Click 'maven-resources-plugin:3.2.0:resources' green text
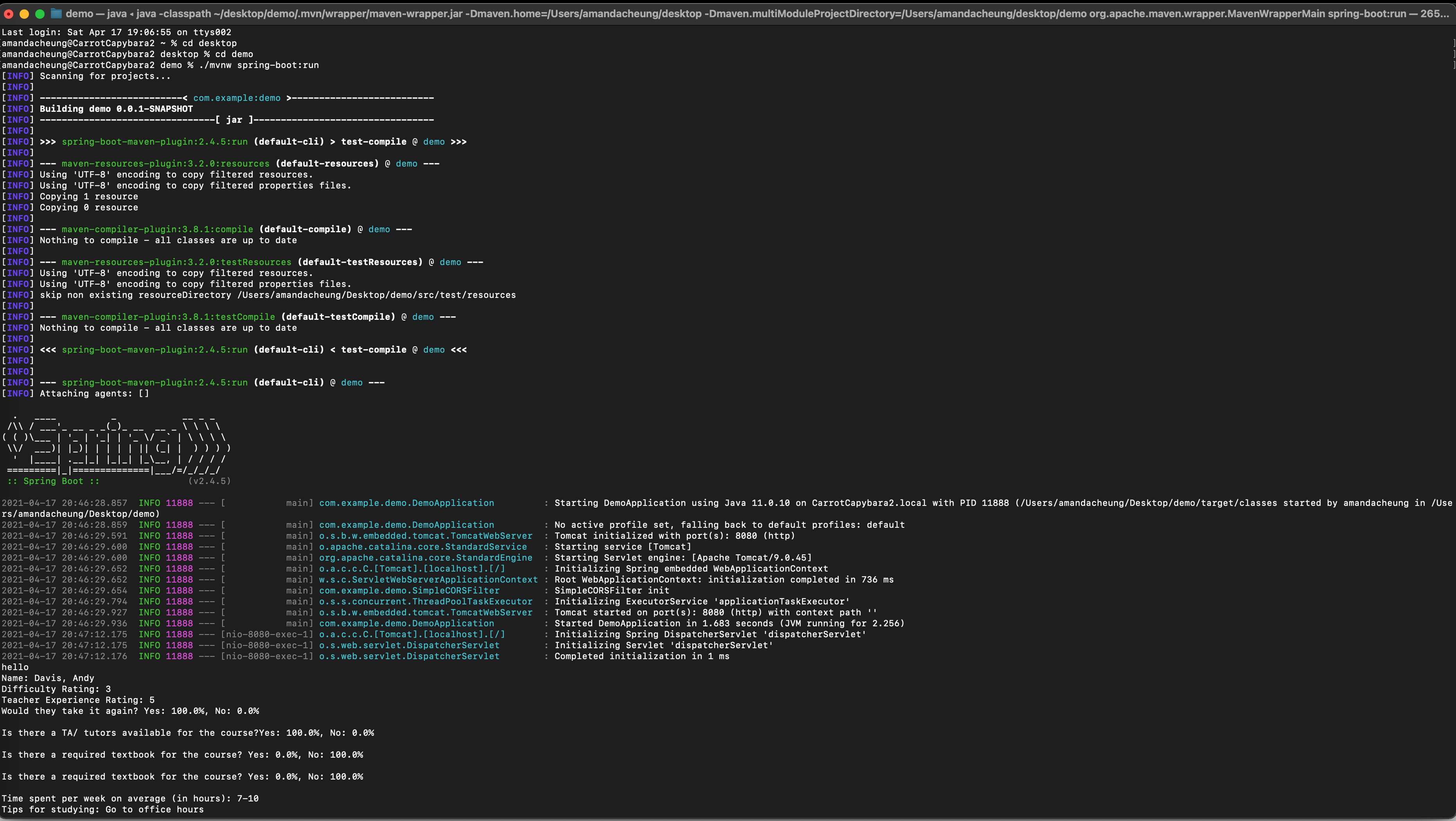1456x821 pixels. [165, 164]
